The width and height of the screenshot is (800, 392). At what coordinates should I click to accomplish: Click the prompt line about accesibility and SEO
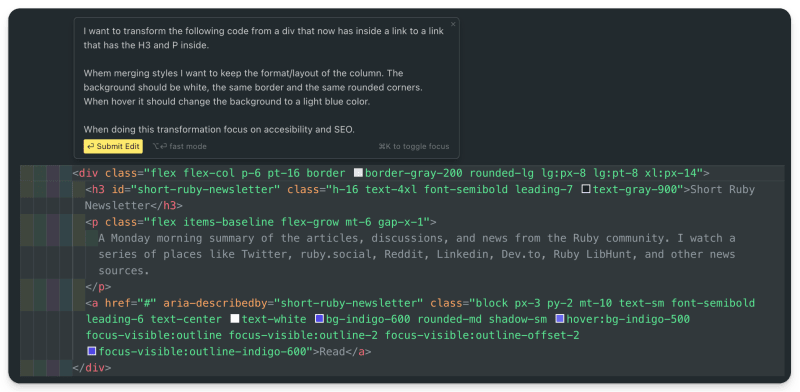point(219,129)
